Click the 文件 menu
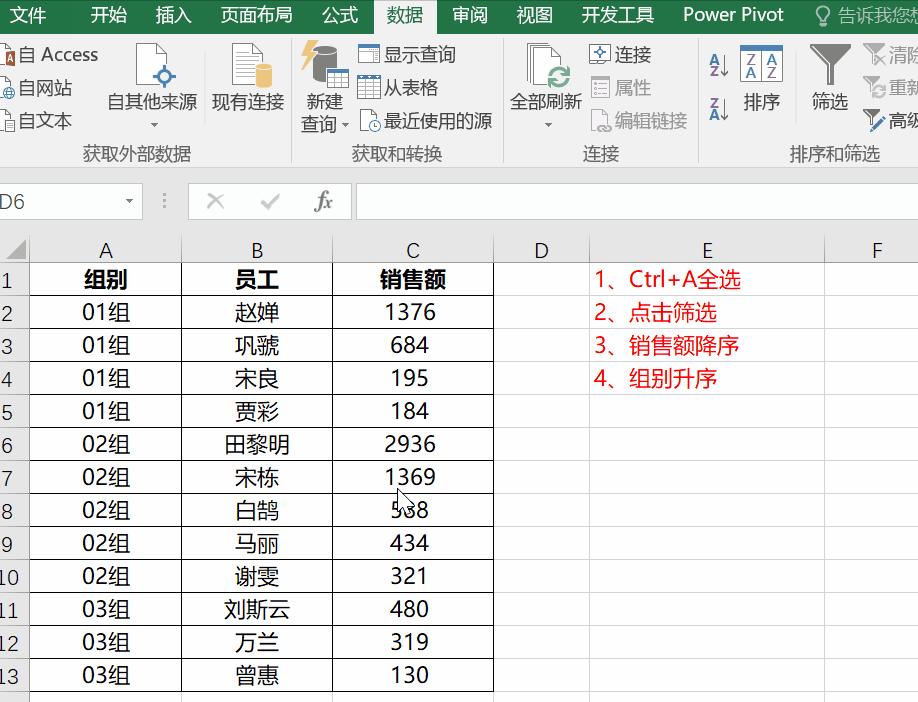 click(30, 15)
